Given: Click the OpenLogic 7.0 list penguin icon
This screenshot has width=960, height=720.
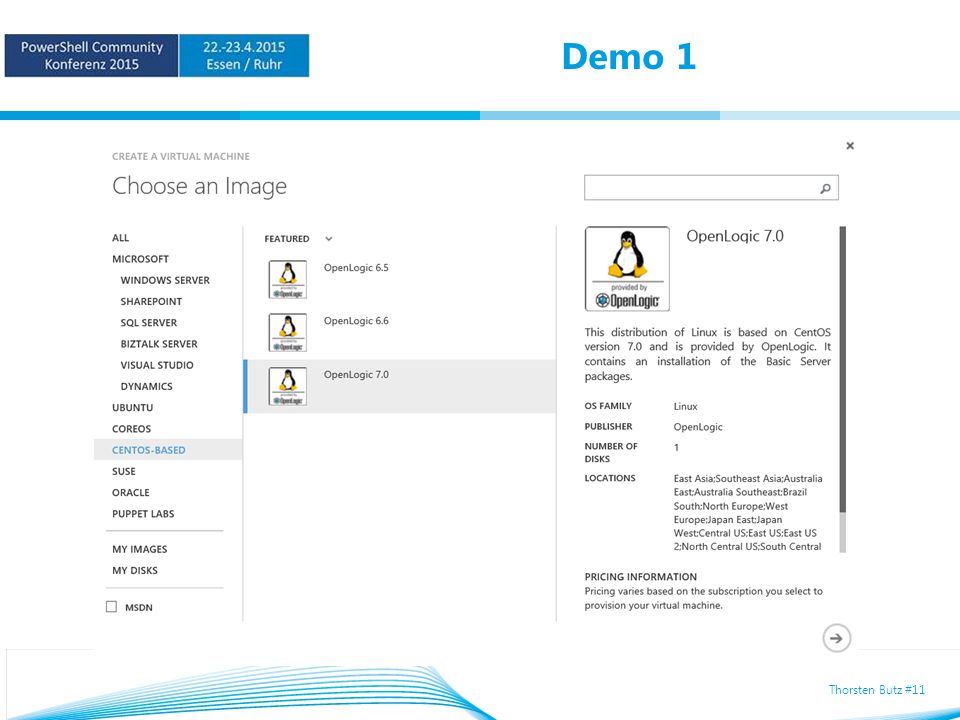Looking at the screenshot, I should click(288, 386).
